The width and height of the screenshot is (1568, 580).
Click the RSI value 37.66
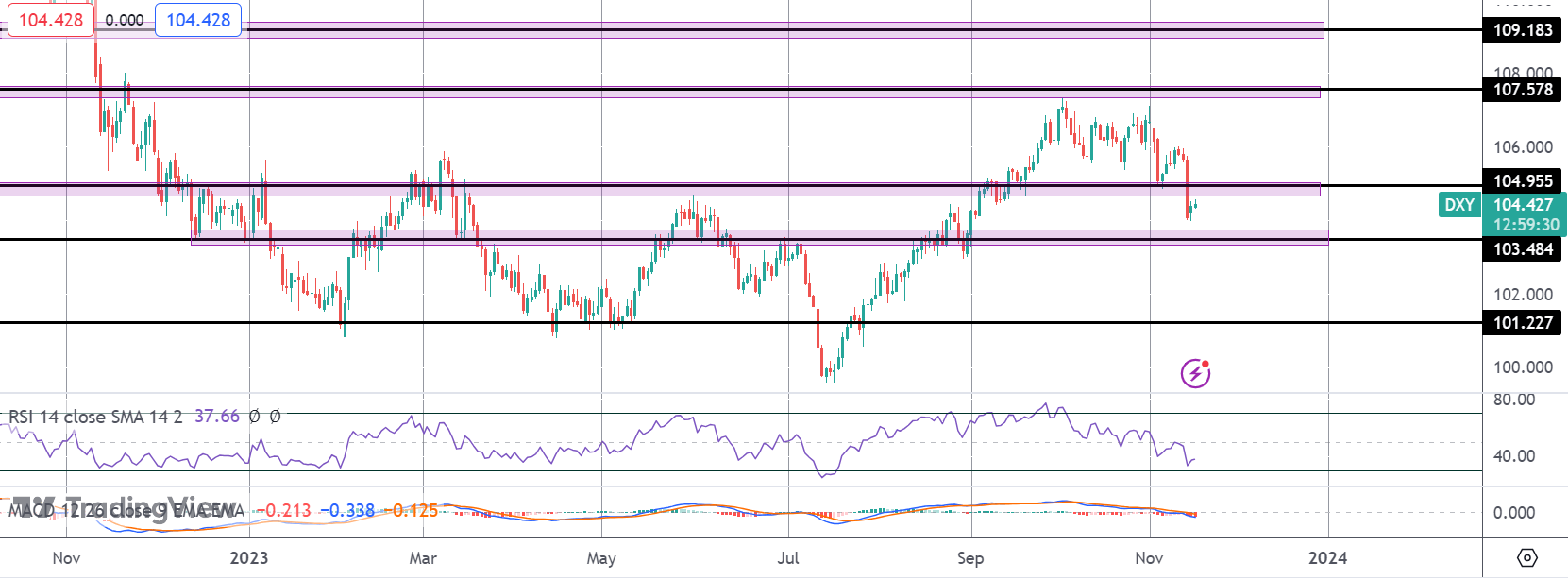point(217,417)
